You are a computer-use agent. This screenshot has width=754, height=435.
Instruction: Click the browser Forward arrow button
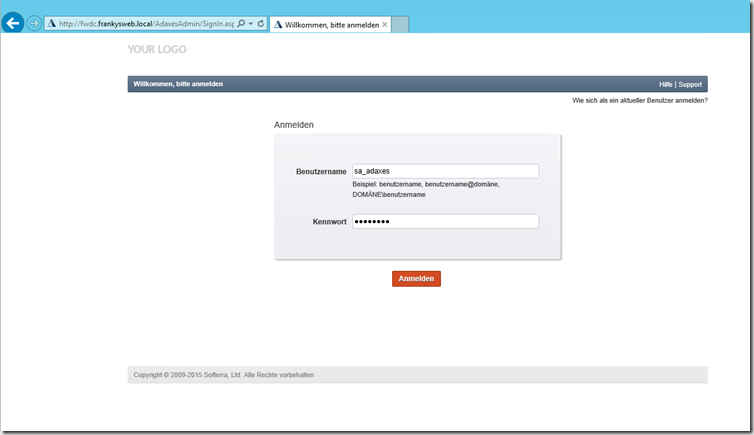[x=34, y=23]
